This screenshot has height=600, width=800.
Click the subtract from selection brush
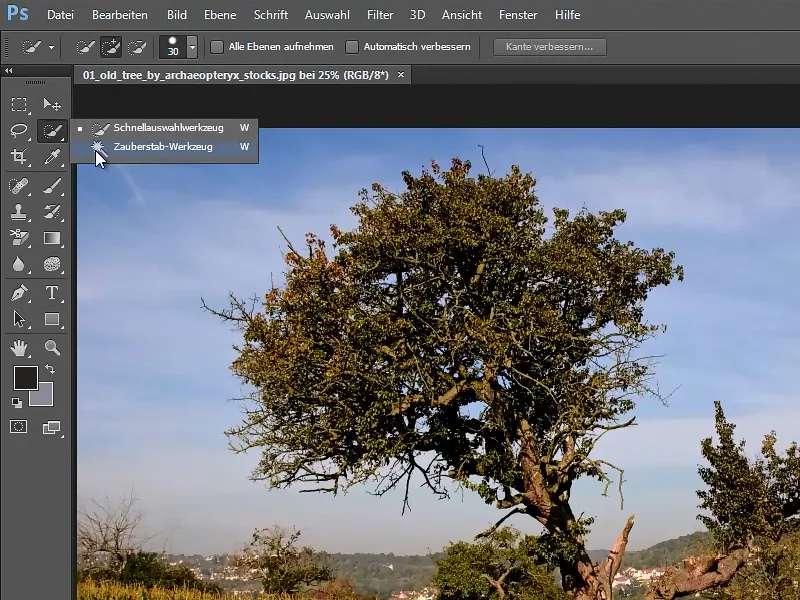pos(137,47)
